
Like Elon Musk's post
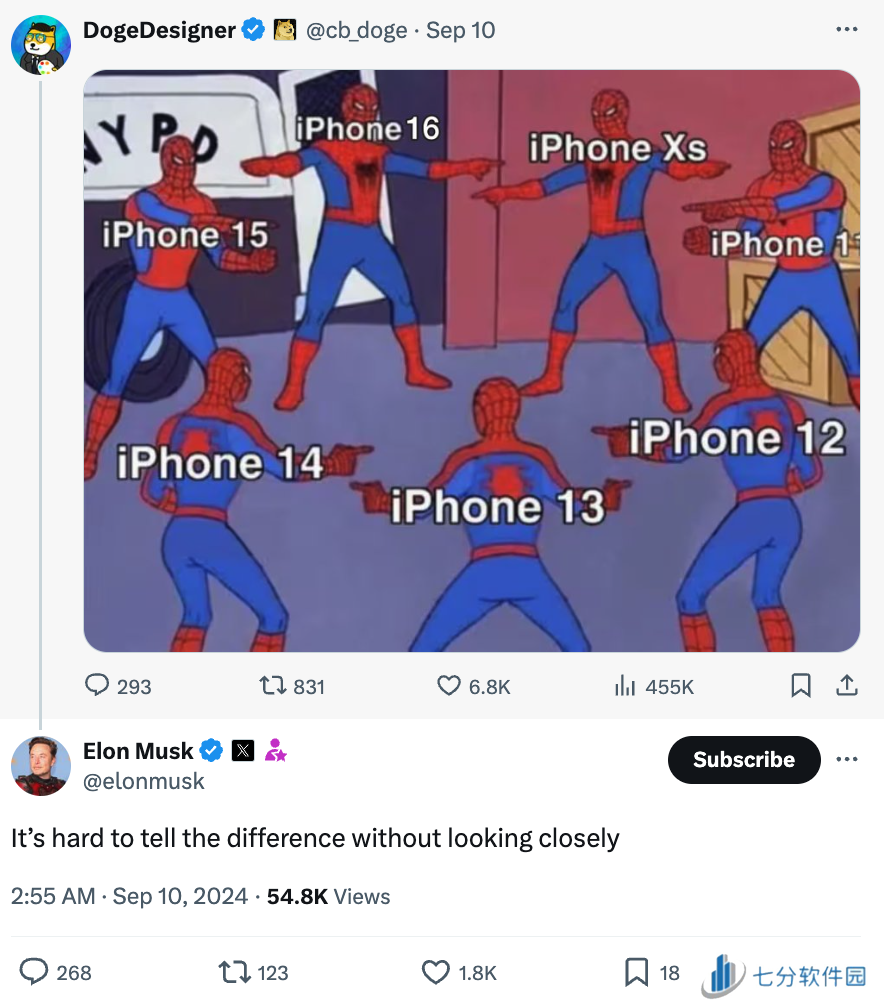click(x=436, y=972)
